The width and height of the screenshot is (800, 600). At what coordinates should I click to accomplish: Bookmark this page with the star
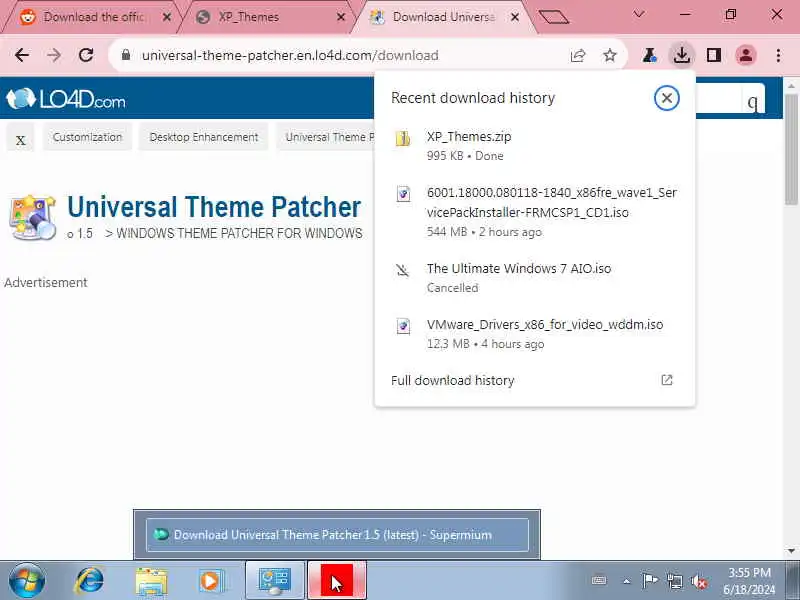610,55
